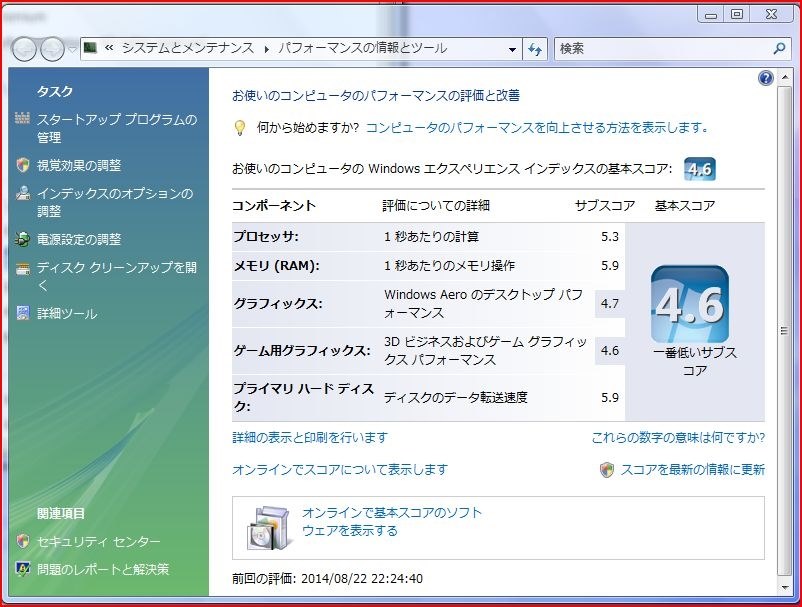Click the 一番低いサブスコア caption
The width and height of the screenshot is (802, 607).
coord(695,362)
